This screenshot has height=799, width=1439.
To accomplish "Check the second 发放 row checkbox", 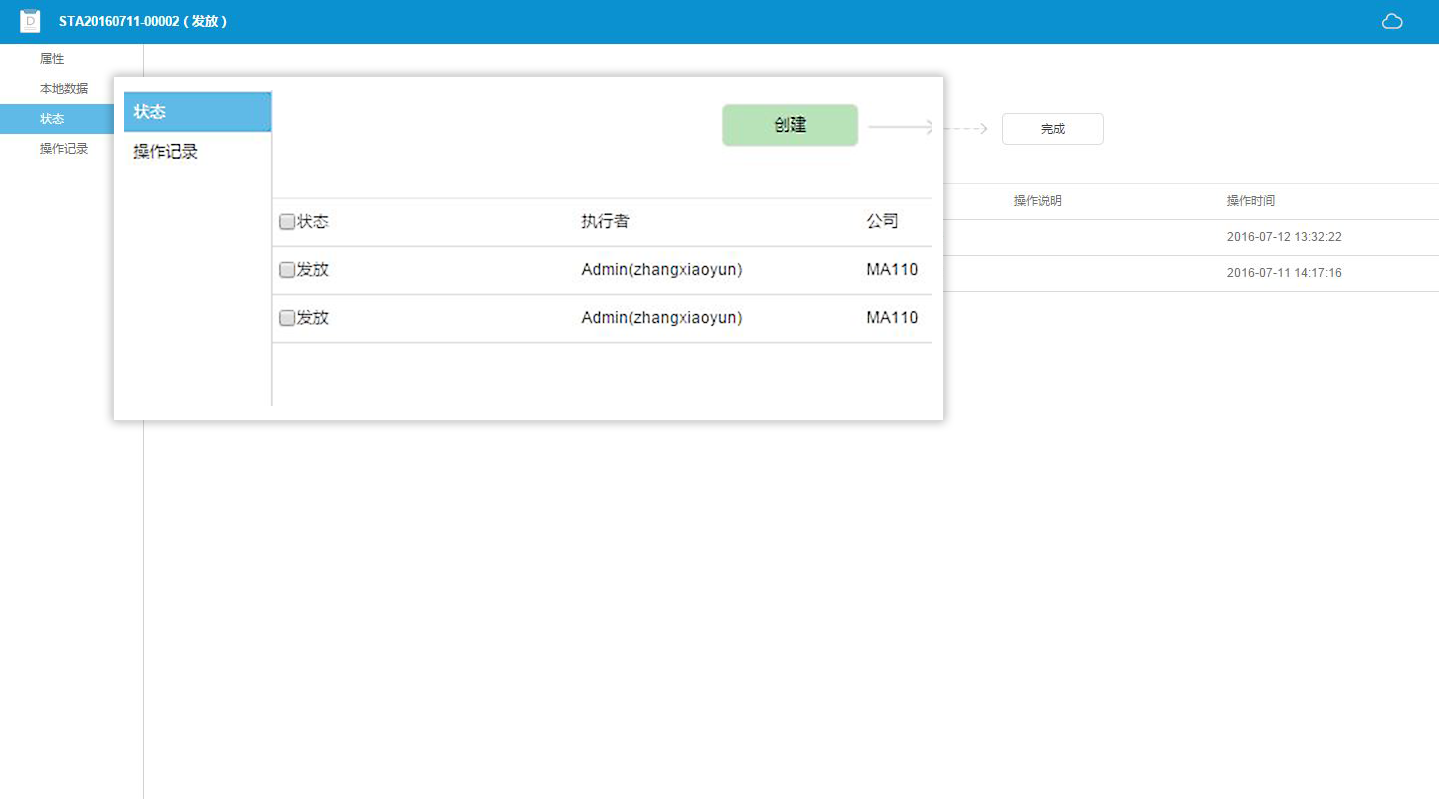I will point(287,318).
